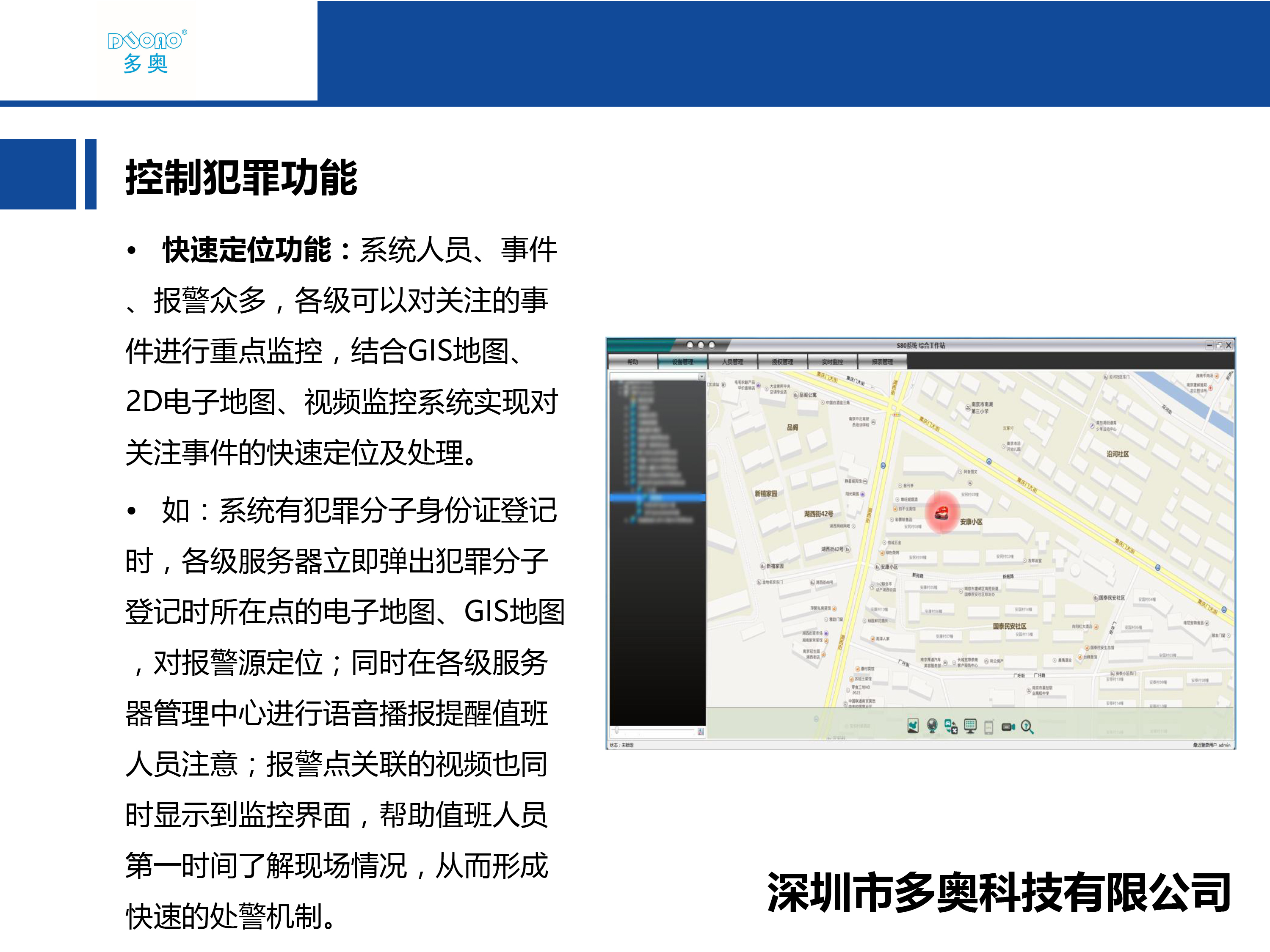Viewport: 1270px width, 952px height.
Task: Click the 南京市南湖第三小学 school marker
Action: click(x=968, y=408)
